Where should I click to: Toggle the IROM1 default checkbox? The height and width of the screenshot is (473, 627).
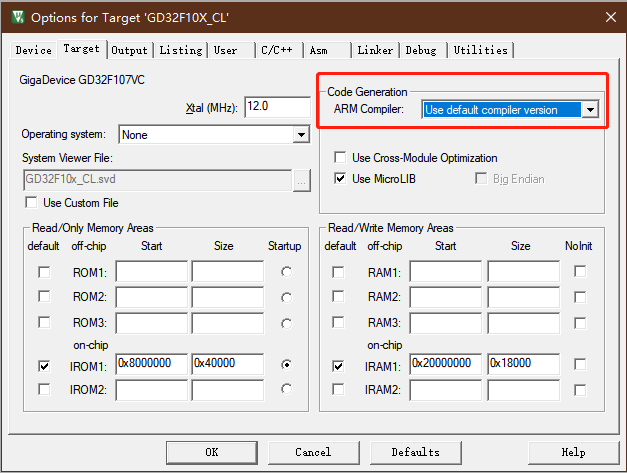(x=44, y=366)
